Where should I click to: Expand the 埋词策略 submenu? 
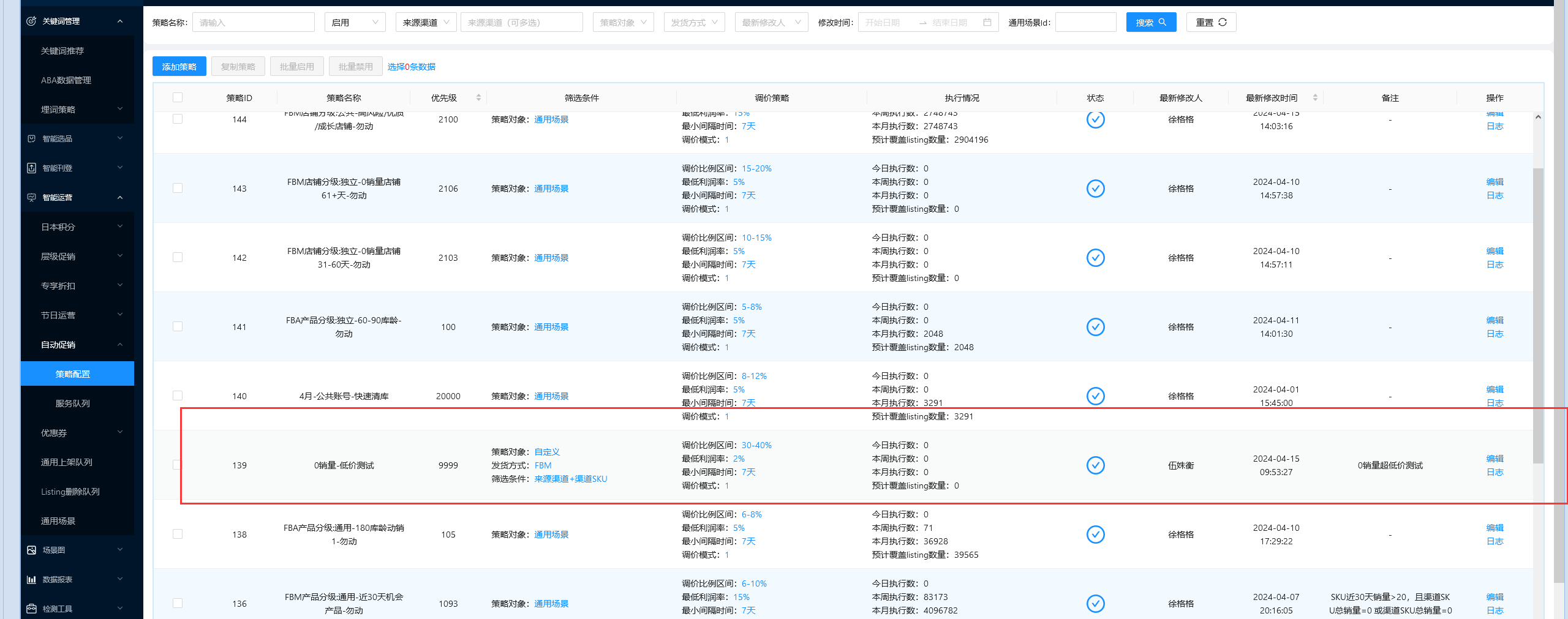(x=78, y=109)
